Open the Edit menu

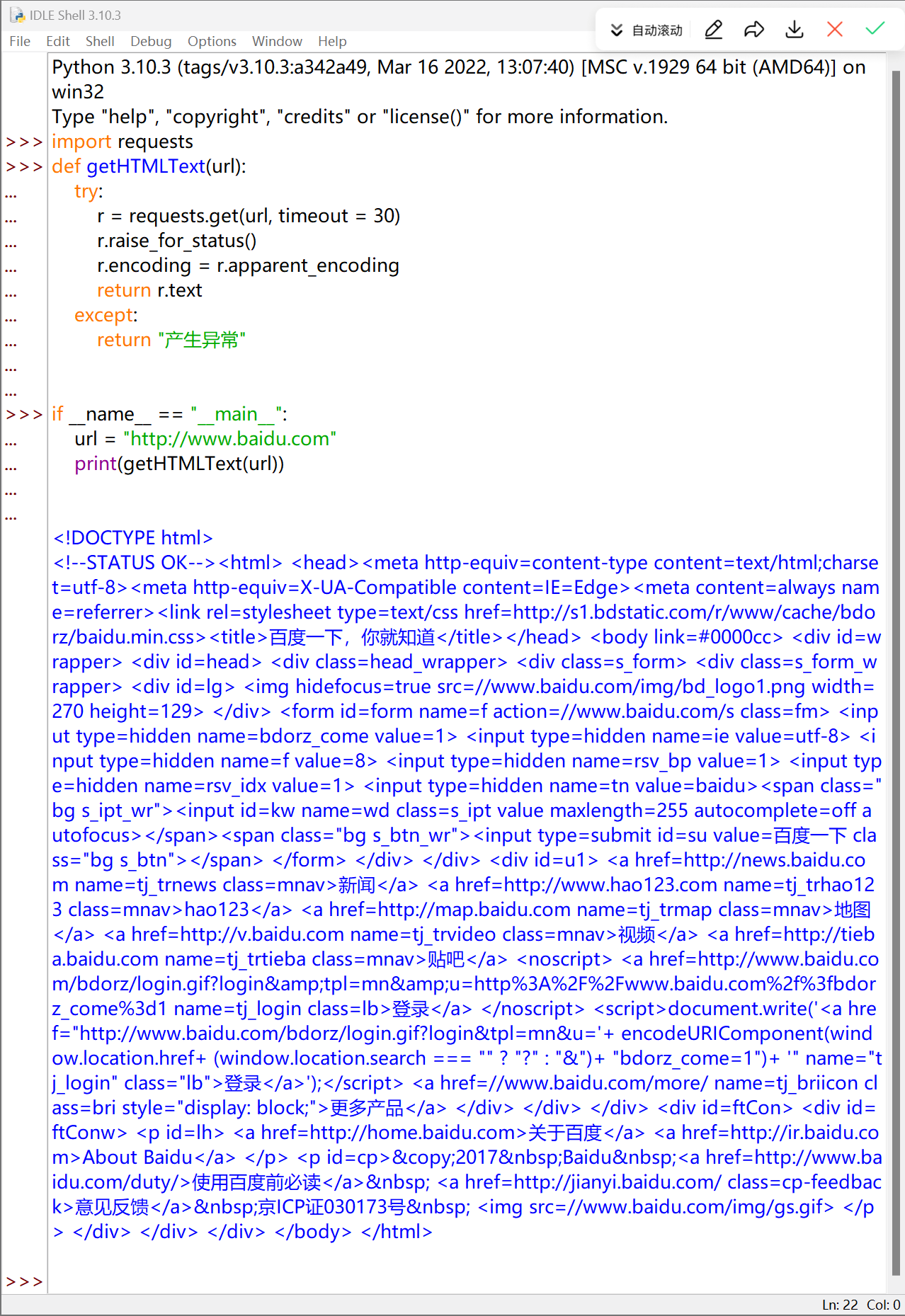point(58,41)
